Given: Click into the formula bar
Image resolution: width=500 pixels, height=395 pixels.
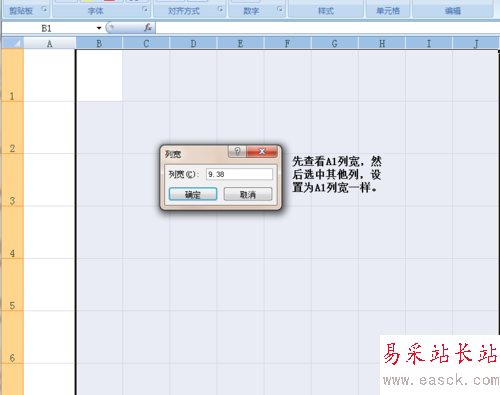Looking at the screenshot, I should 328,28.
